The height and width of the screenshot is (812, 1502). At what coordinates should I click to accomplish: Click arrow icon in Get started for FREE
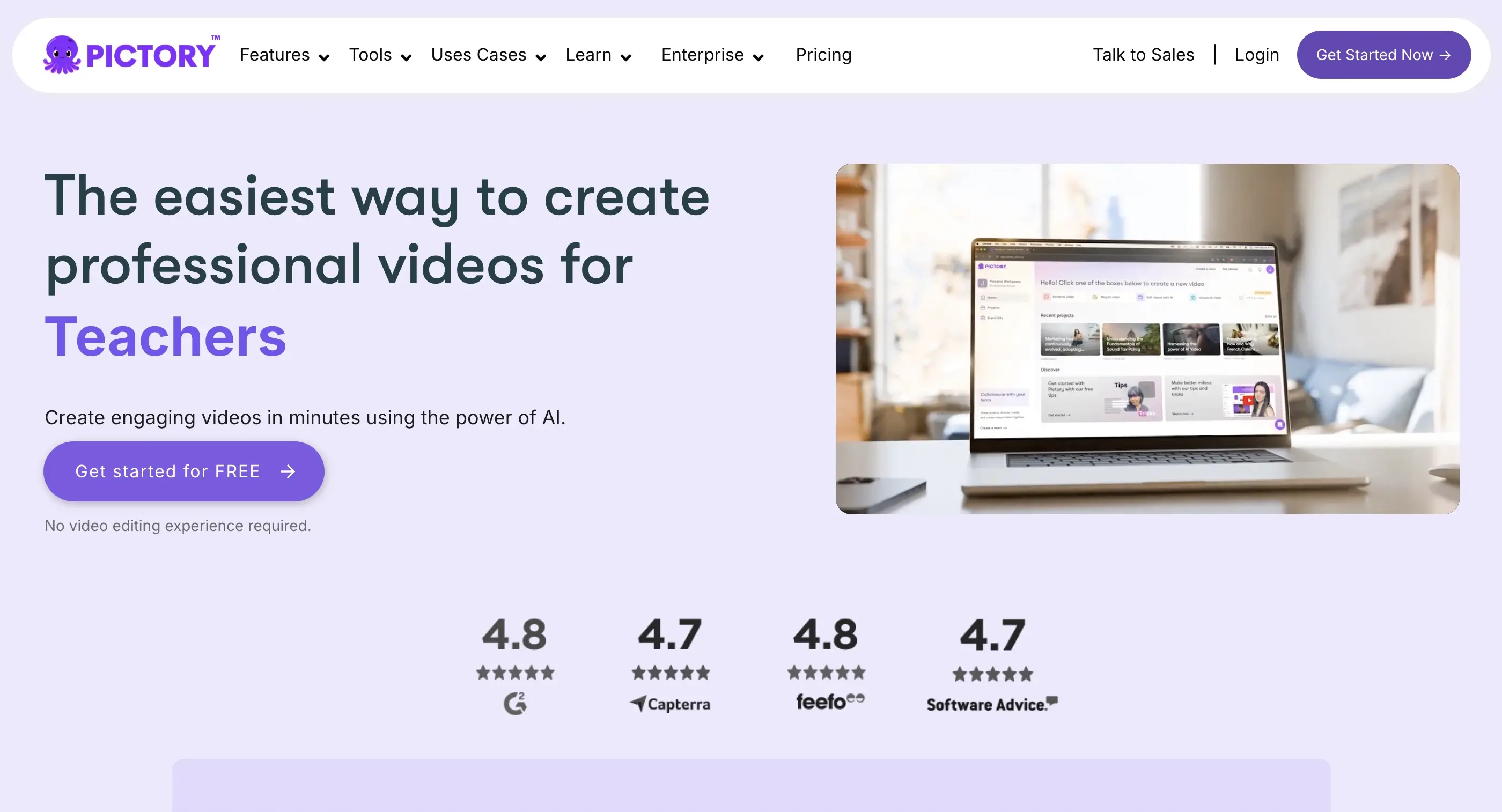point(288,471)
